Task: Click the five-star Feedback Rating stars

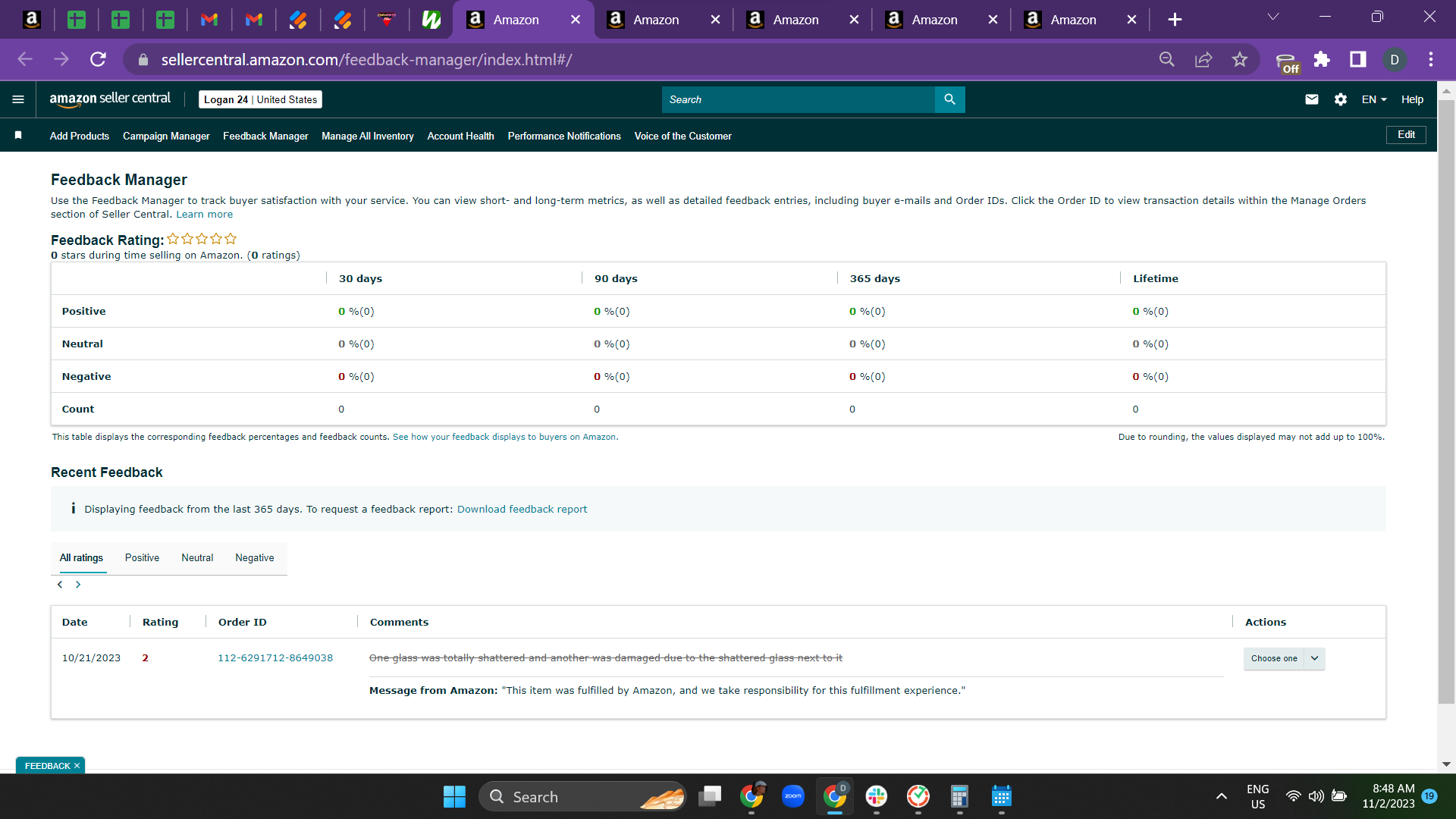Action: pos(202,239)
